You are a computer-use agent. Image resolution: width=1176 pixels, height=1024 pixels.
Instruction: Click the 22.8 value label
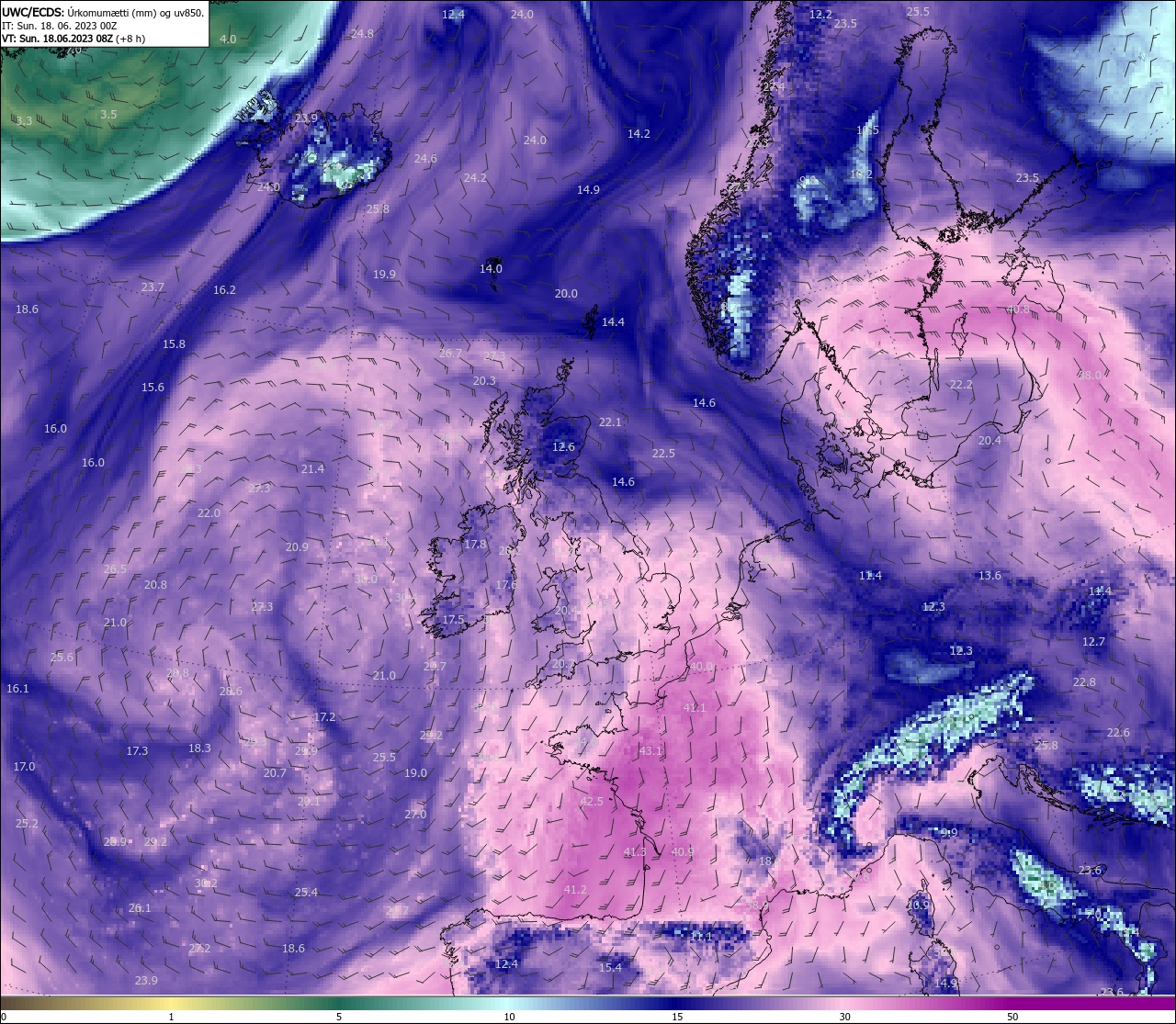tap(1084, 682)
